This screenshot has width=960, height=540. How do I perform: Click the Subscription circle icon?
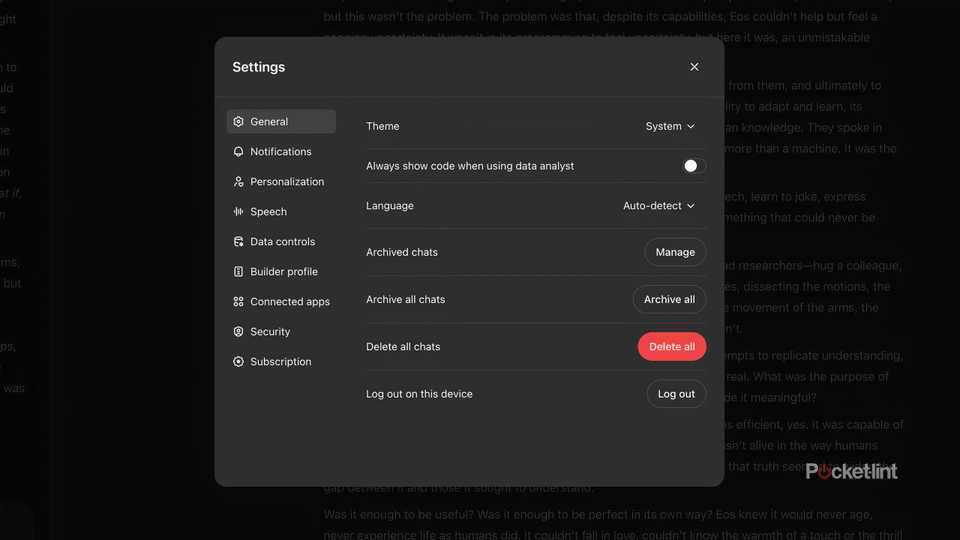pos(238,362)
